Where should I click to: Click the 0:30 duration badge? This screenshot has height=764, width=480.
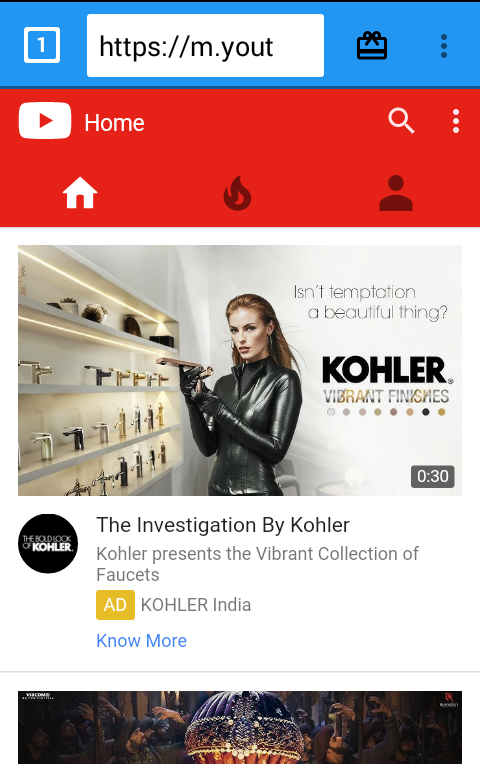tap(433, 476)
